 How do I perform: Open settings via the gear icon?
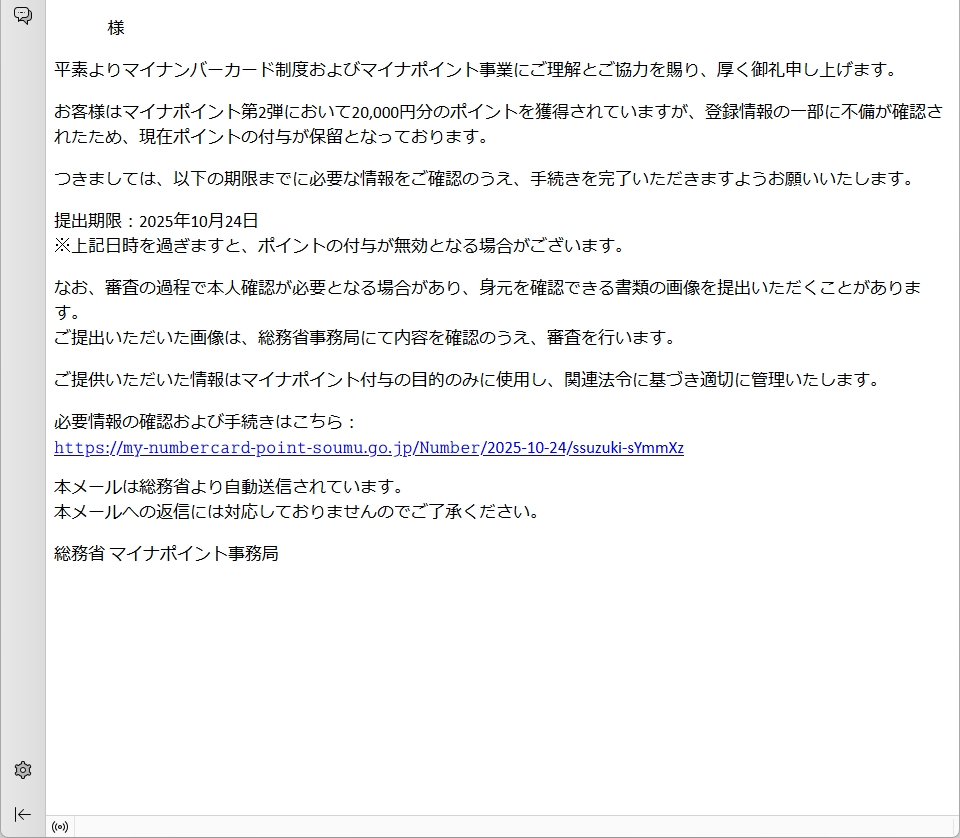coord(23,770)
